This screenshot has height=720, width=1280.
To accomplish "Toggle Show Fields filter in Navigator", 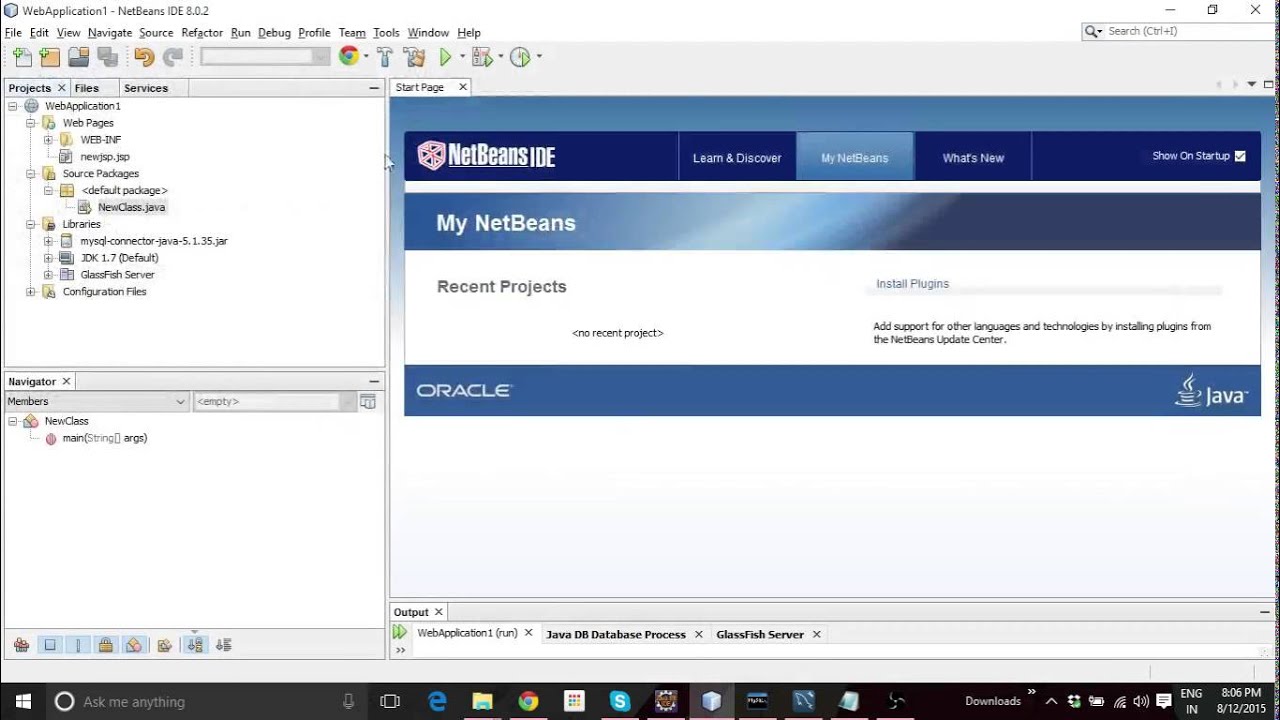I will click(x=49, y=645).
